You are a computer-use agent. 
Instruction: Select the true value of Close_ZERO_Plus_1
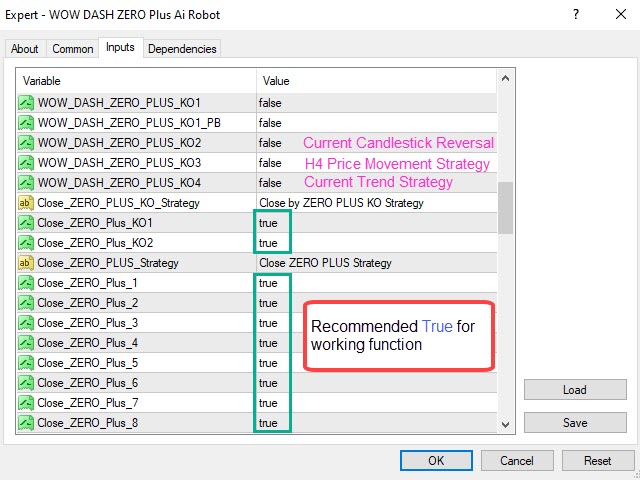[268, 283]
